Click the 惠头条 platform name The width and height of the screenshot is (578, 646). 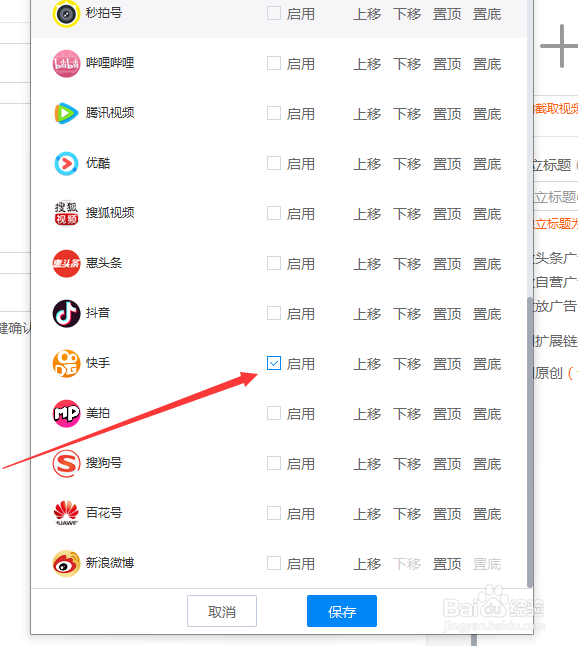[104, 263]
